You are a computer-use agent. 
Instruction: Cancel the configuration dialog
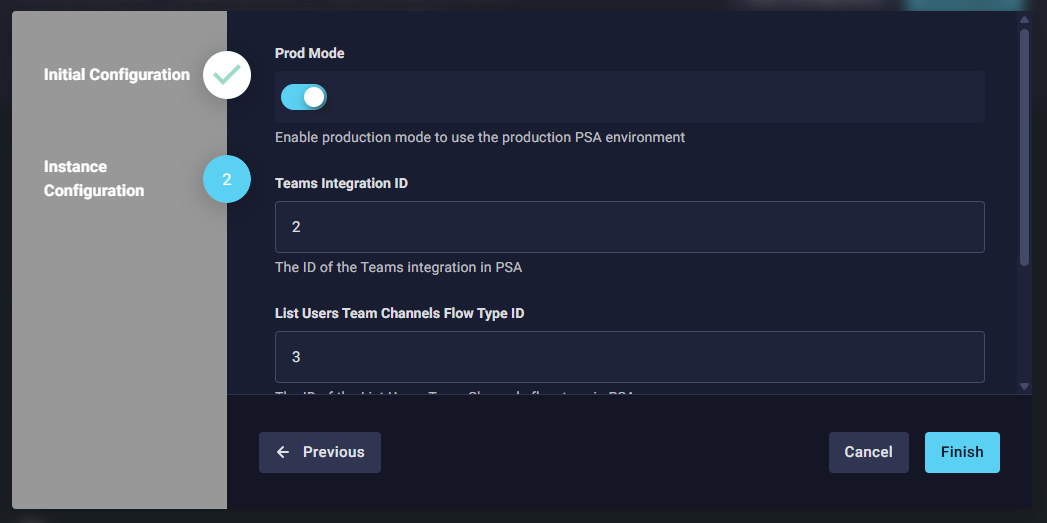coord(868,452)
